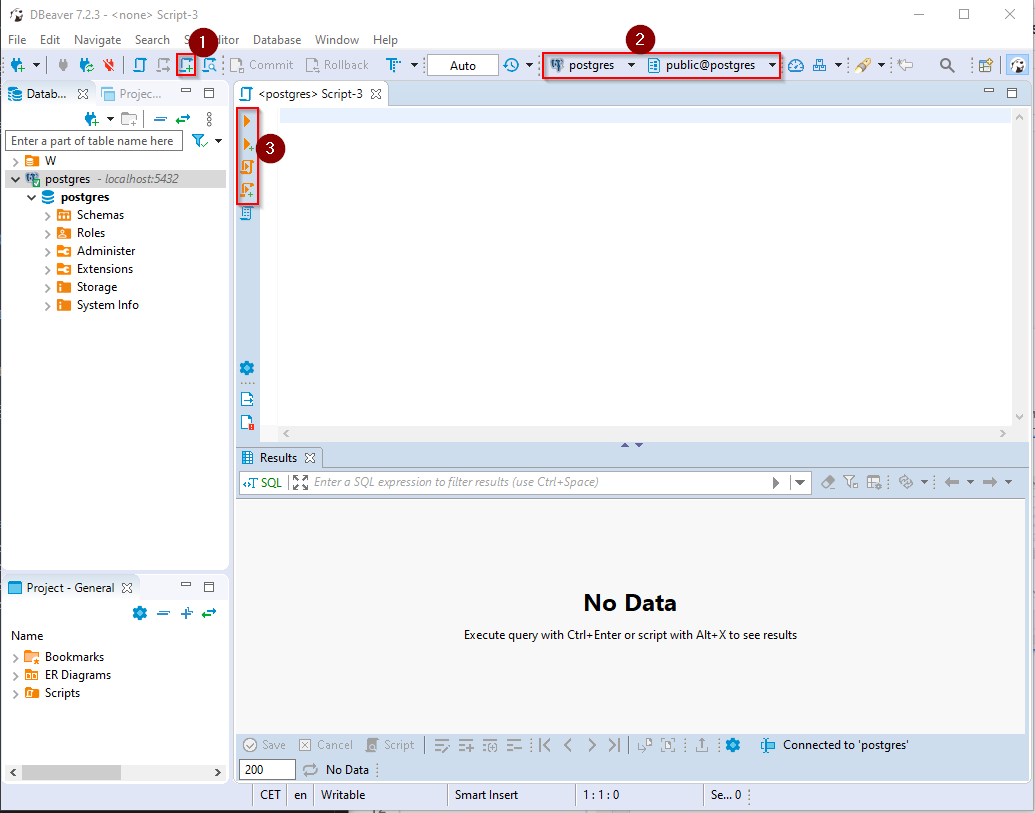Screen dimensions: 1035x813
Task: Open Database Navigator view menu dots
Action: (x=209, y=119)
